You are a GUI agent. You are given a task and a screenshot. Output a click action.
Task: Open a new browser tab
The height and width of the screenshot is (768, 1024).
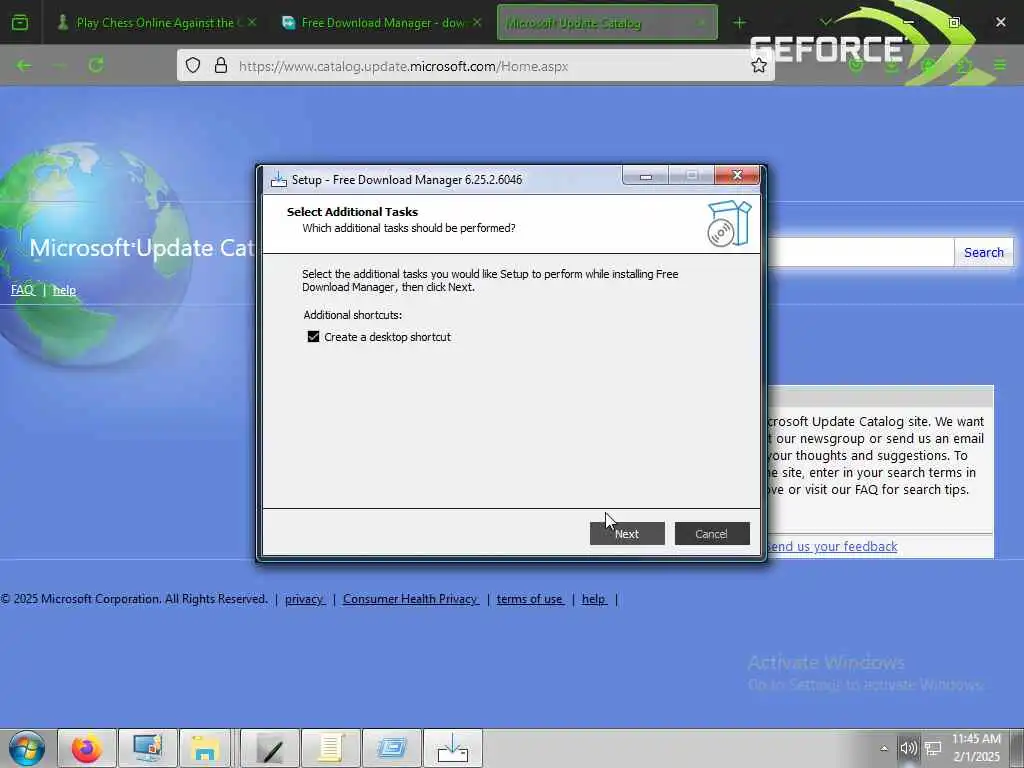coord(739,23)
